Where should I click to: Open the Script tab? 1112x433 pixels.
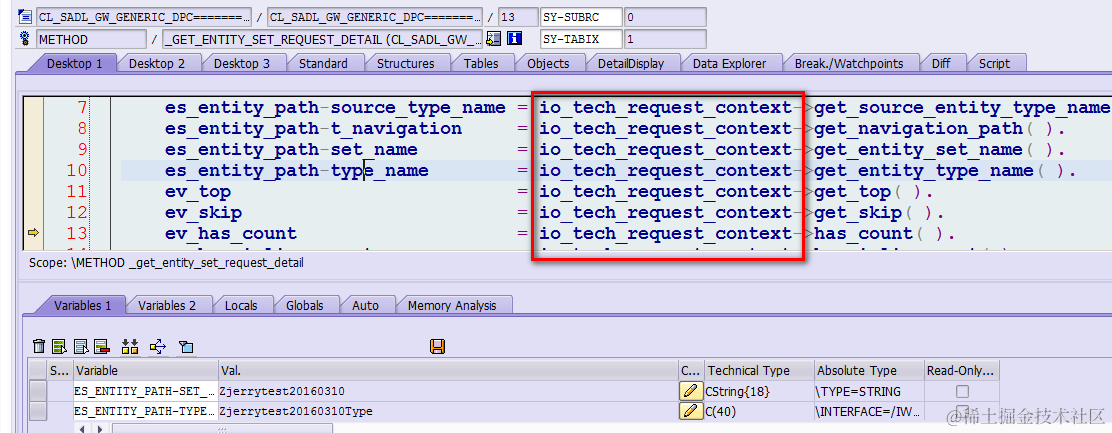[994, 63]
